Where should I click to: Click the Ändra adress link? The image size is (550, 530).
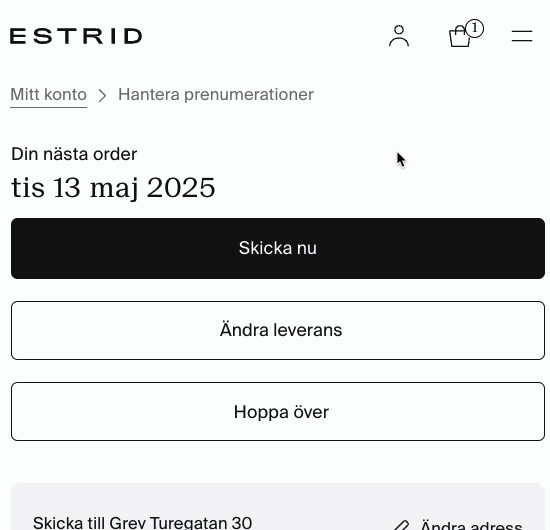(471, 525)
